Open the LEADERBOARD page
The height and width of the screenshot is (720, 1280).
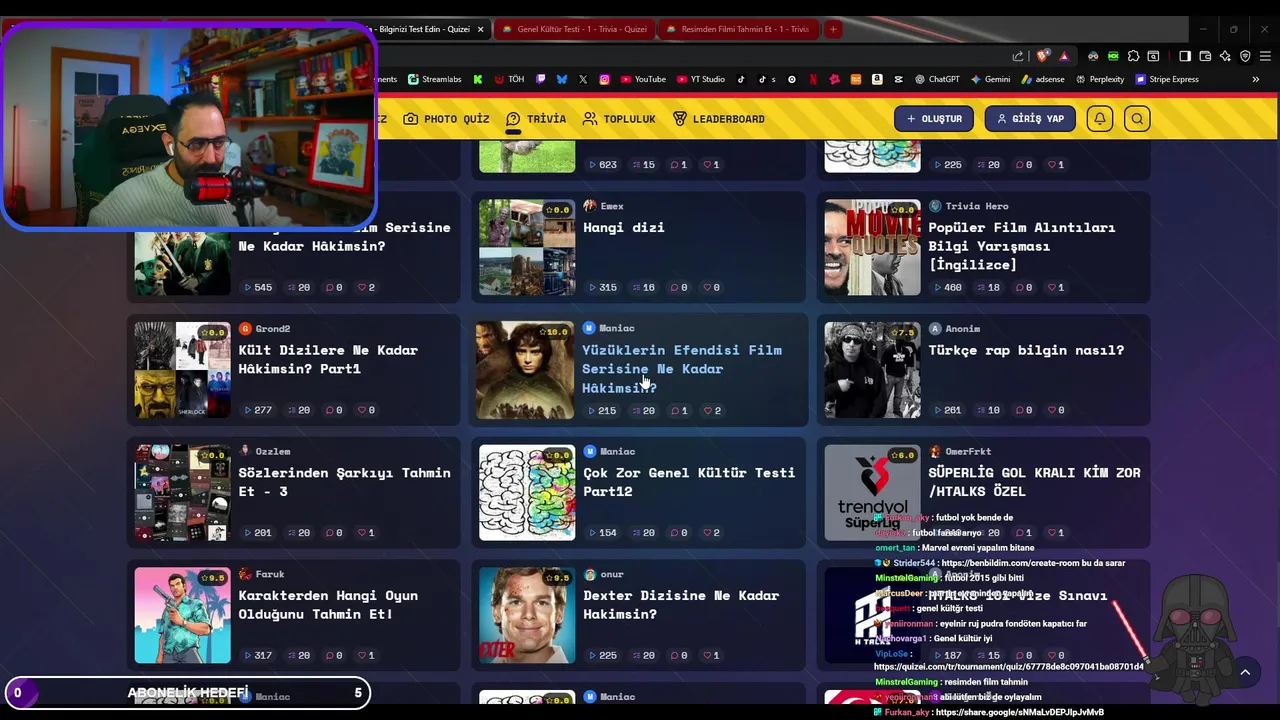coord(719,119)
